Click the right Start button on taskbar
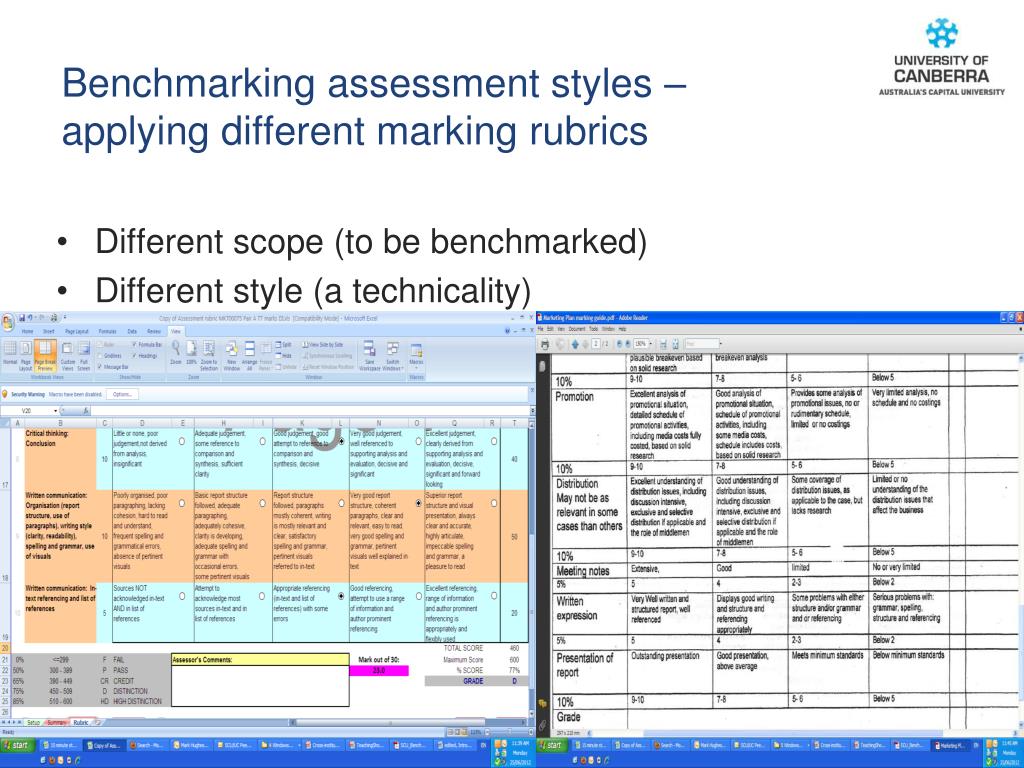 point(554,745)
